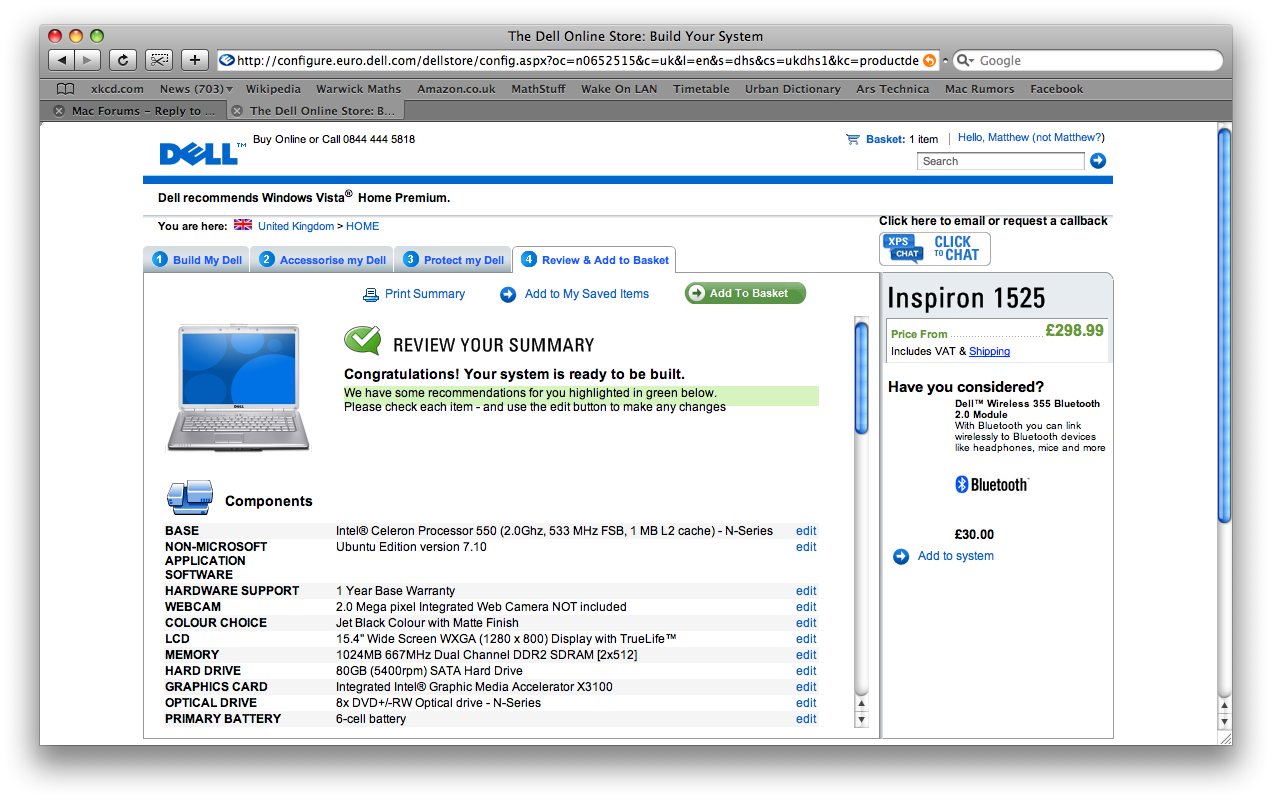The image size is (1272, 800).
Task: Click HOME breadcrumb link
Action: (363, 226)
